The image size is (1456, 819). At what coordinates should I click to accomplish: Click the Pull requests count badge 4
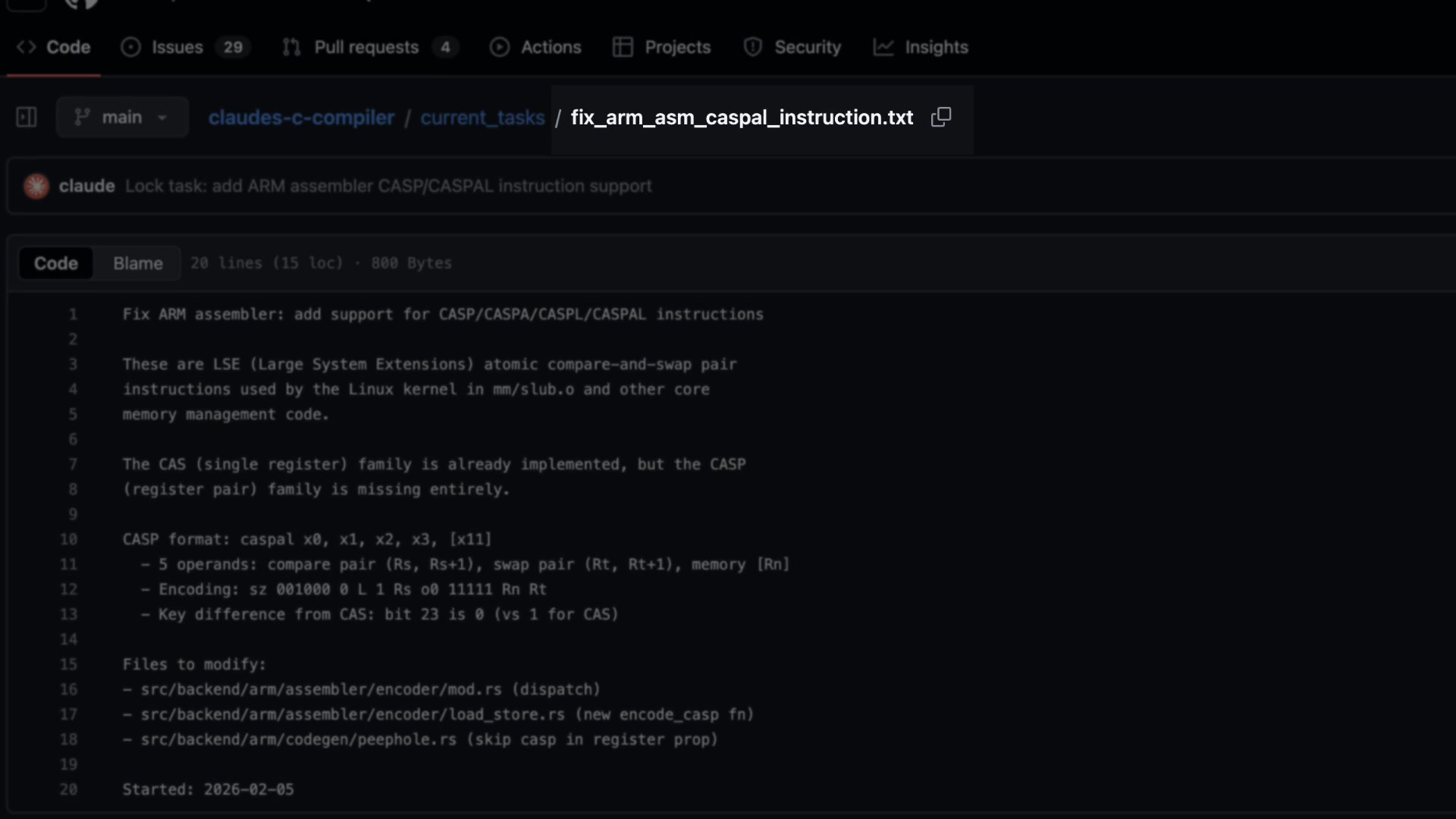(x=446, y=47)
